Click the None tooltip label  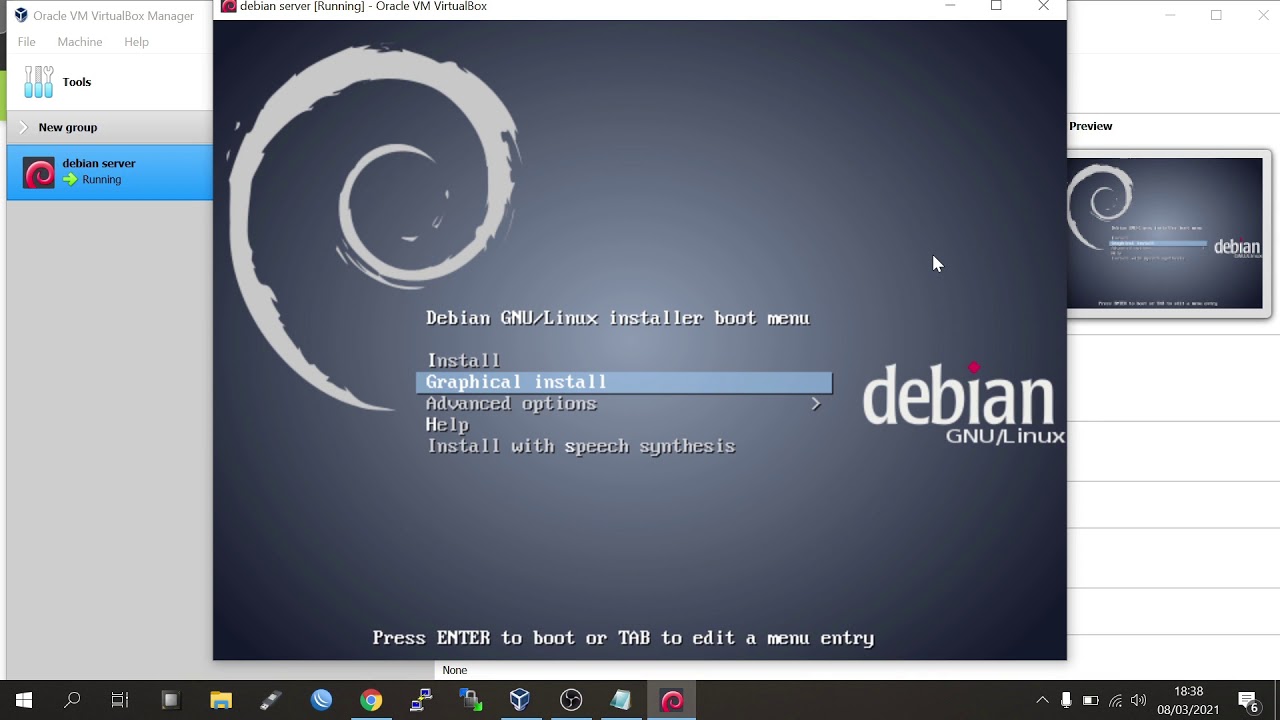(455, 670)
